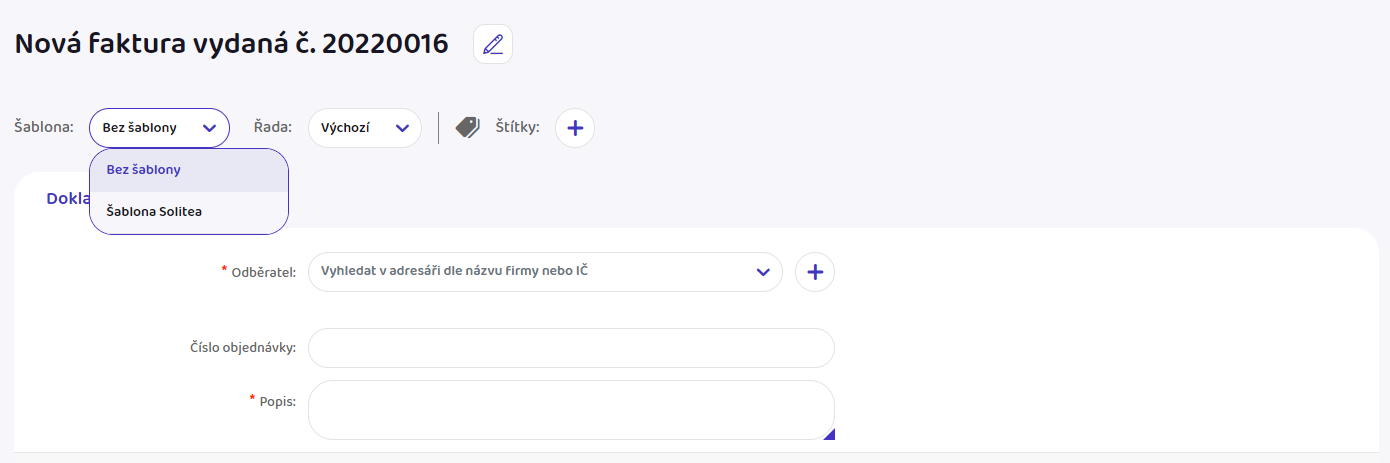Image resolution: width=1390 pixels, height=463 pixels.
Task: Click the Bez šablony template selector box
Action: pyautogui.click(x=159, y=128)
